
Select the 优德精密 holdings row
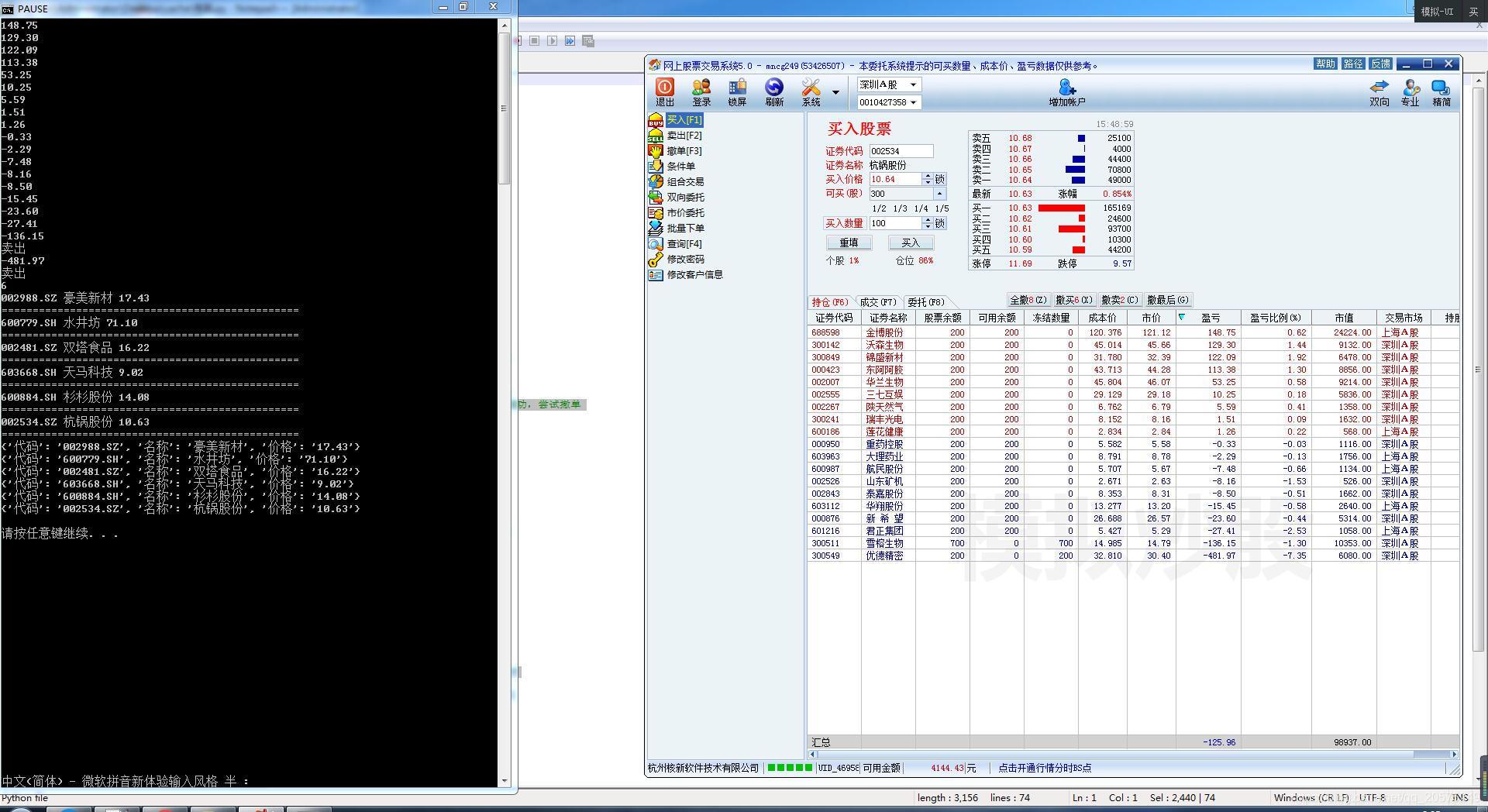[1133, 556]
